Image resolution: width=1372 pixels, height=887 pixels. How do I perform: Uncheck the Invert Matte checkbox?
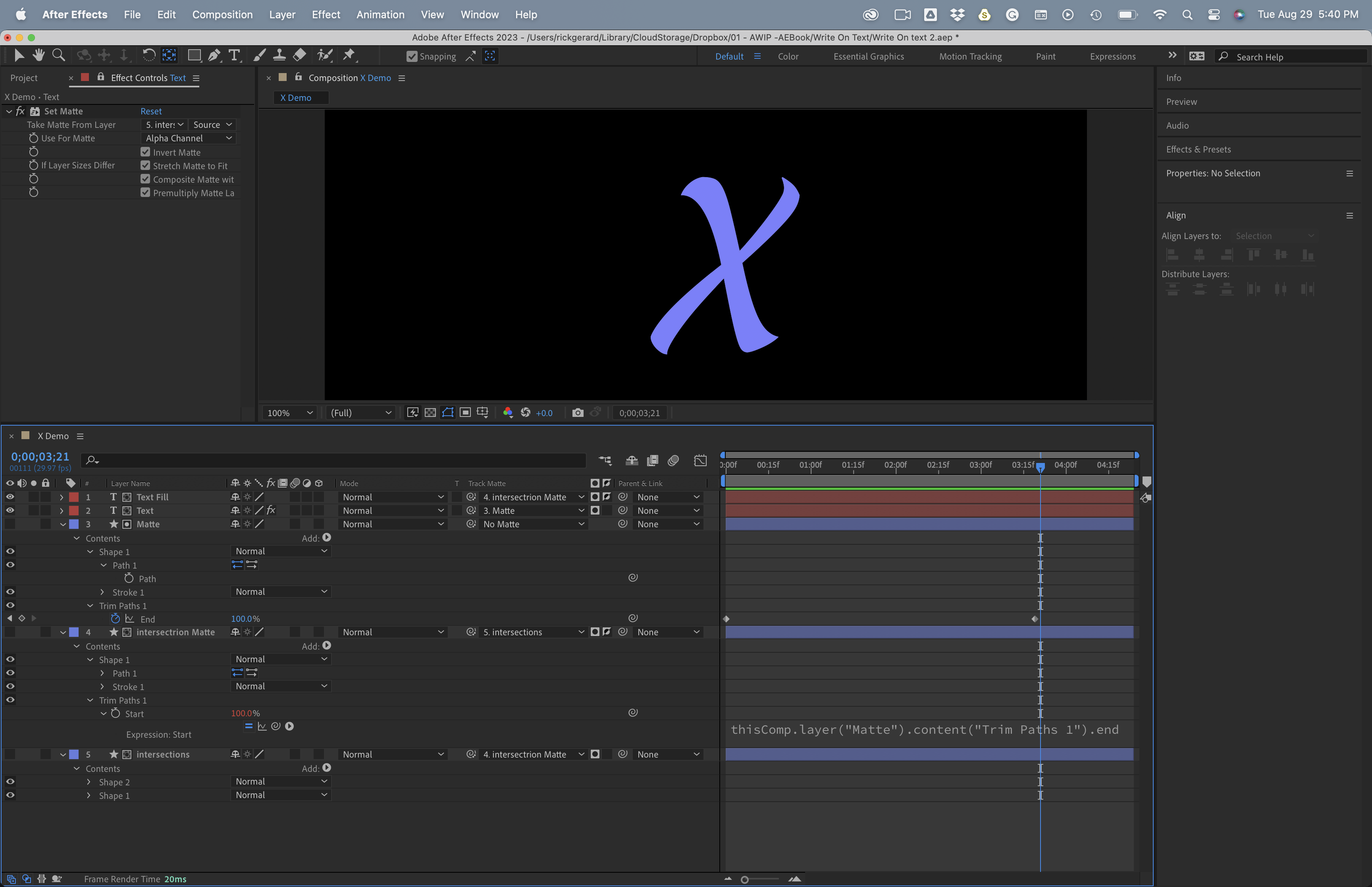point(145,152)
